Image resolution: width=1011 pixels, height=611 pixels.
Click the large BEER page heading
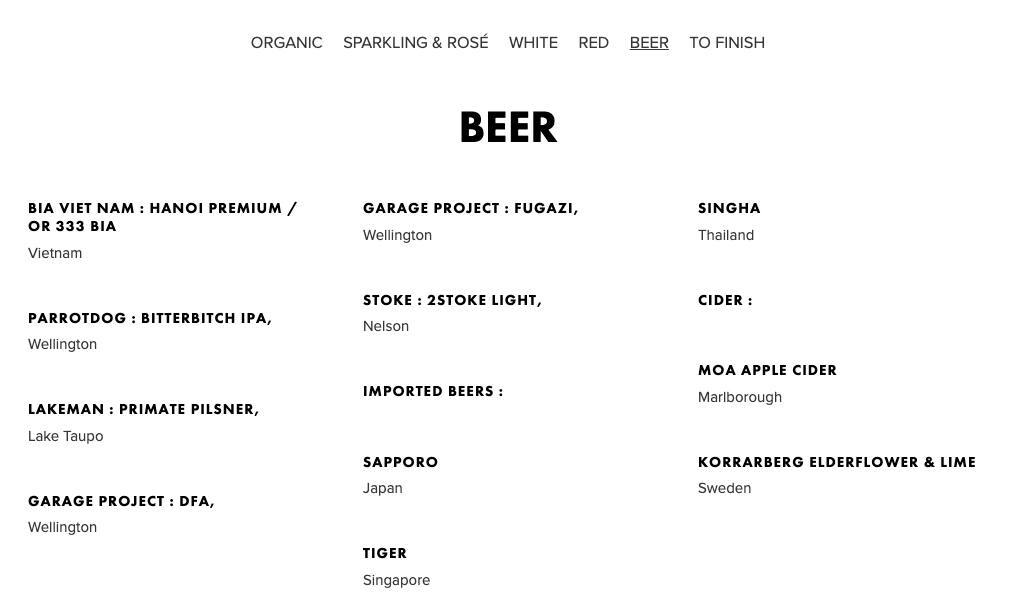[x=507, y=128]
